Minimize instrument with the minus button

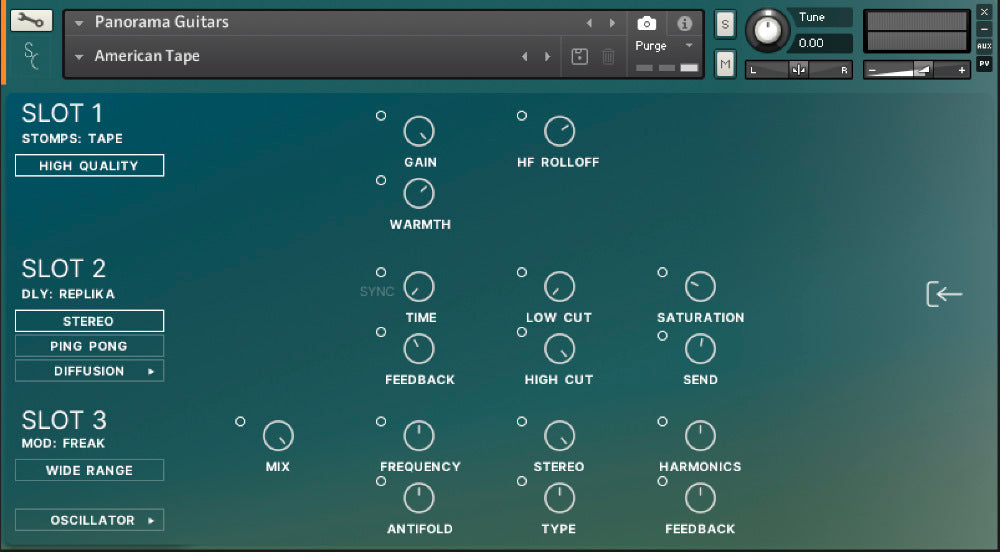pos(984,29)
